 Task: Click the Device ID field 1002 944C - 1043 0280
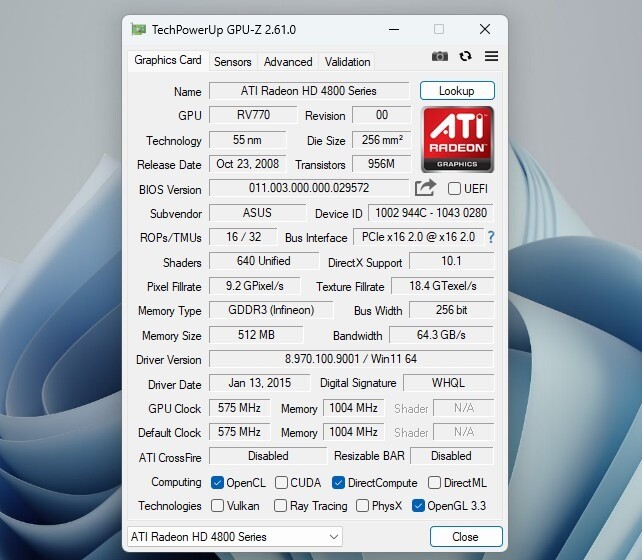coord(431,213)
